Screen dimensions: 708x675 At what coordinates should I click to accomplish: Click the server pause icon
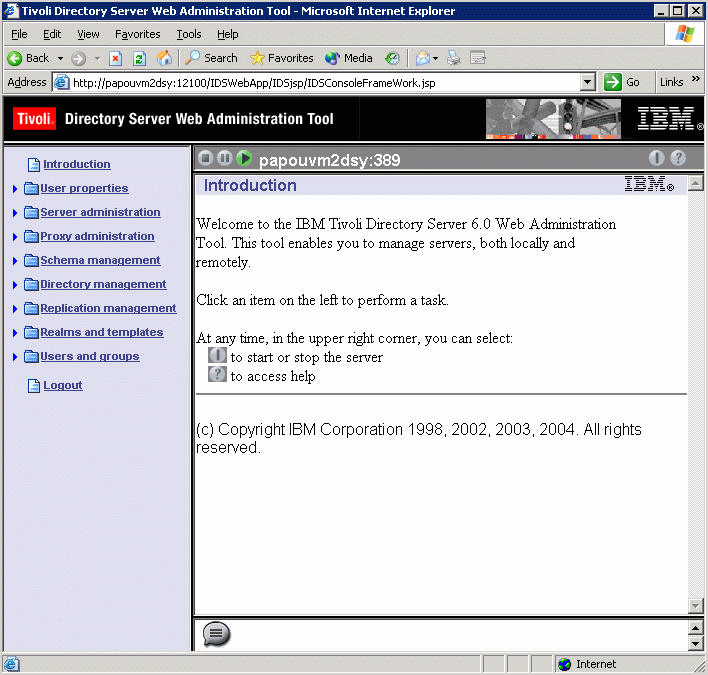pyautogui.click(x=224, y=158)
